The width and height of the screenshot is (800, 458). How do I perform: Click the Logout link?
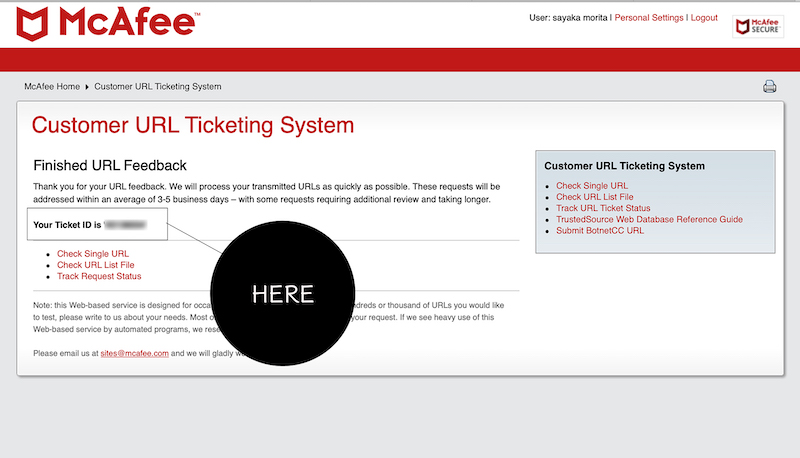click(x=704, y=18)
